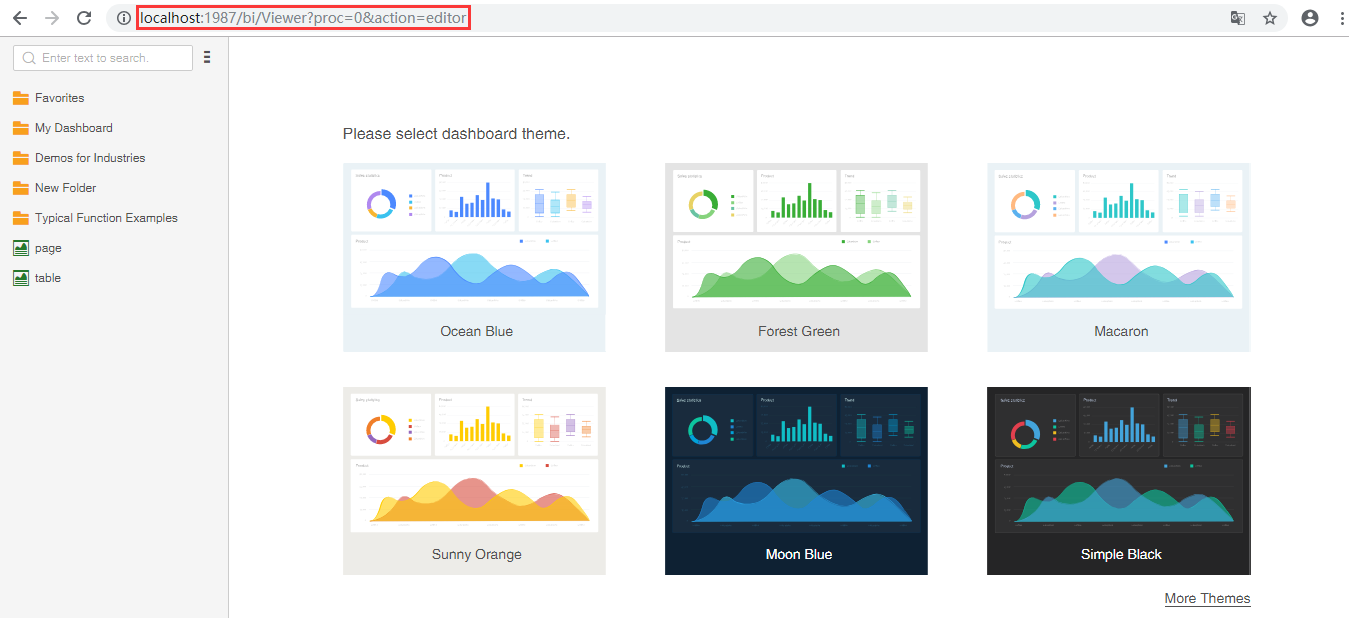
Task: Choose the Forest Green theme
Action: click(796, 257)
